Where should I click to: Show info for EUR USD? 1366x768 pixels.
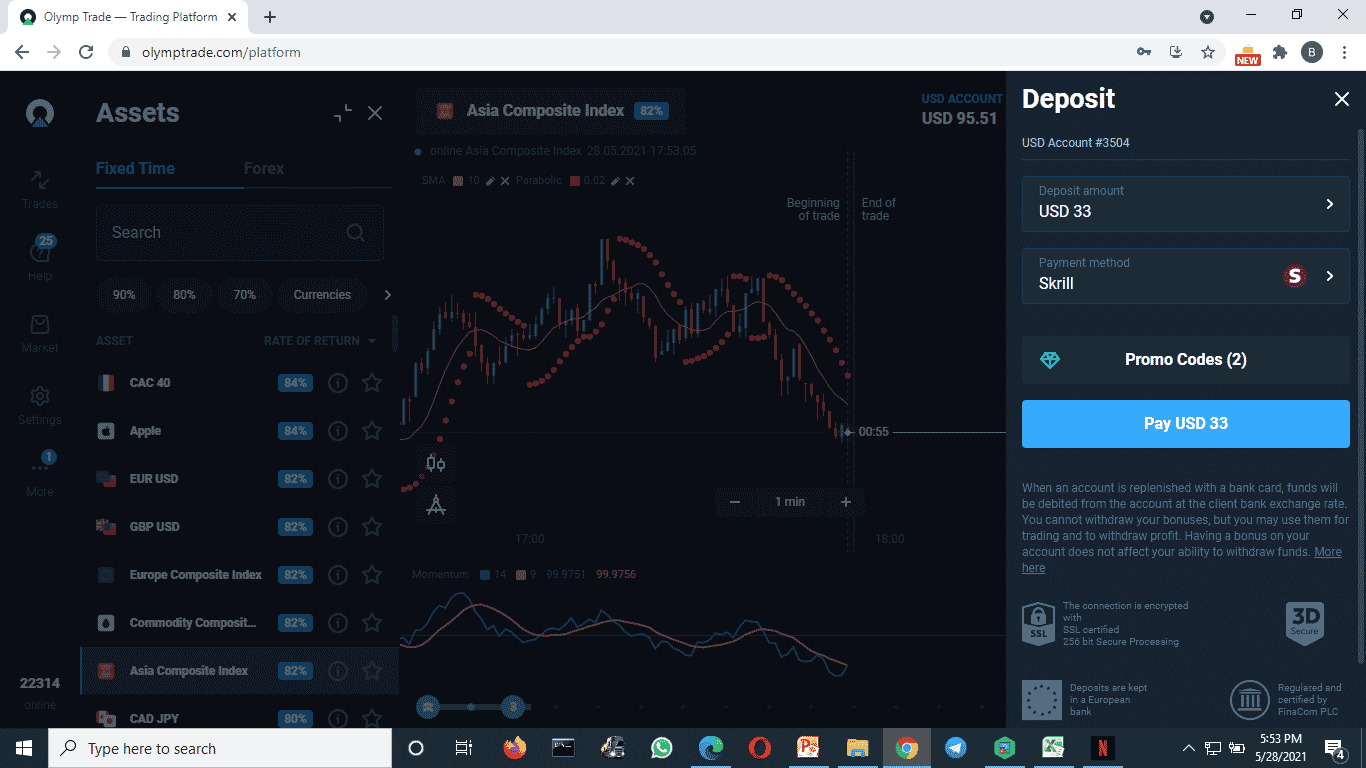tap(338, 479)
